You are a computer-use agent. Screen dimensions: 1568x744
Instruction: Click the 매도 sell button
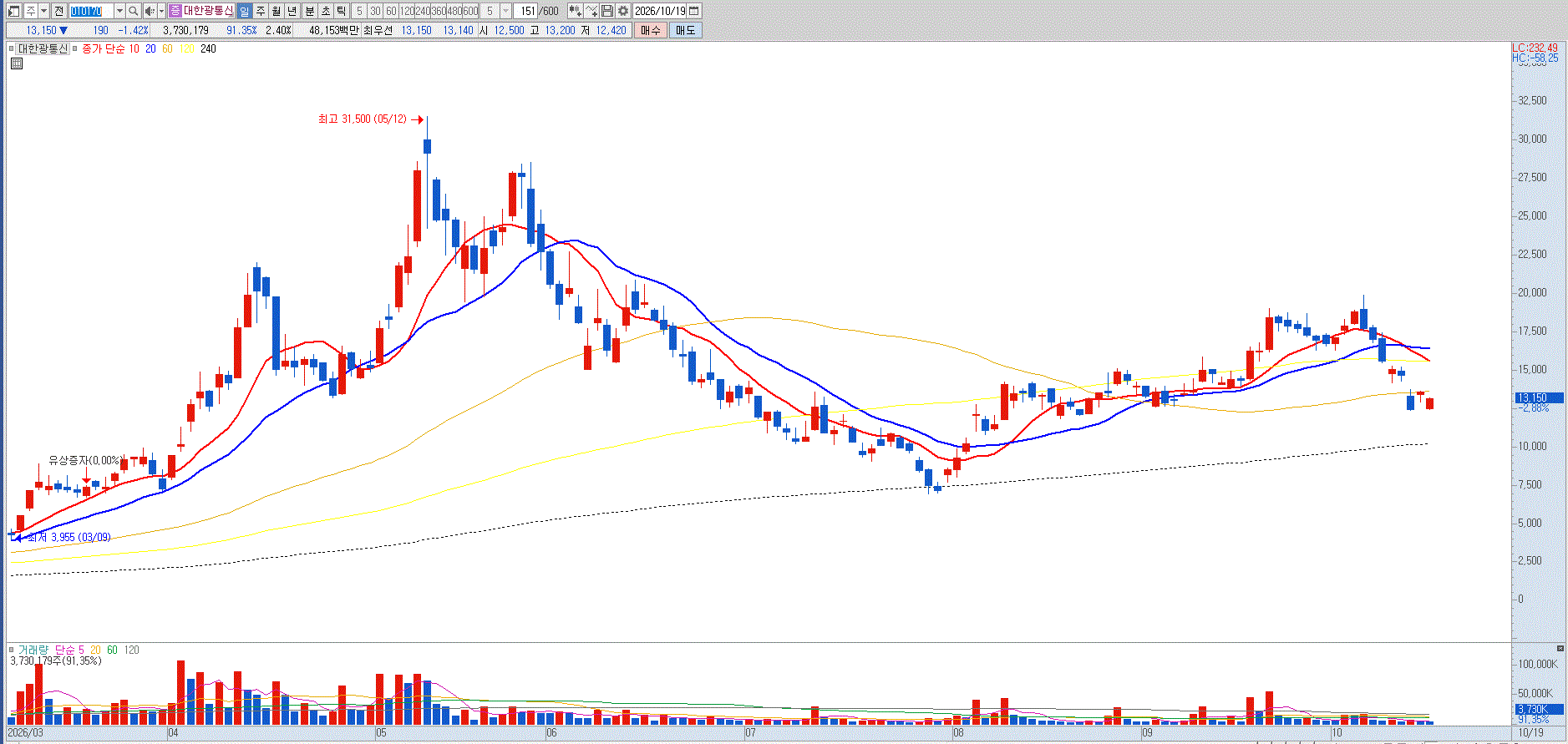(685, 30)
